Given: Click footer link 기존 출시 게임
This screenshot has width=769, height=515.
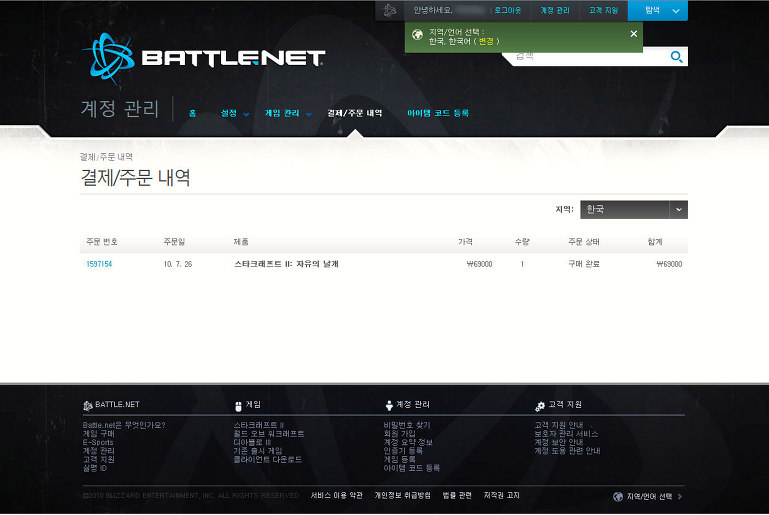Looking at the screenshot, I should (258, 451).
